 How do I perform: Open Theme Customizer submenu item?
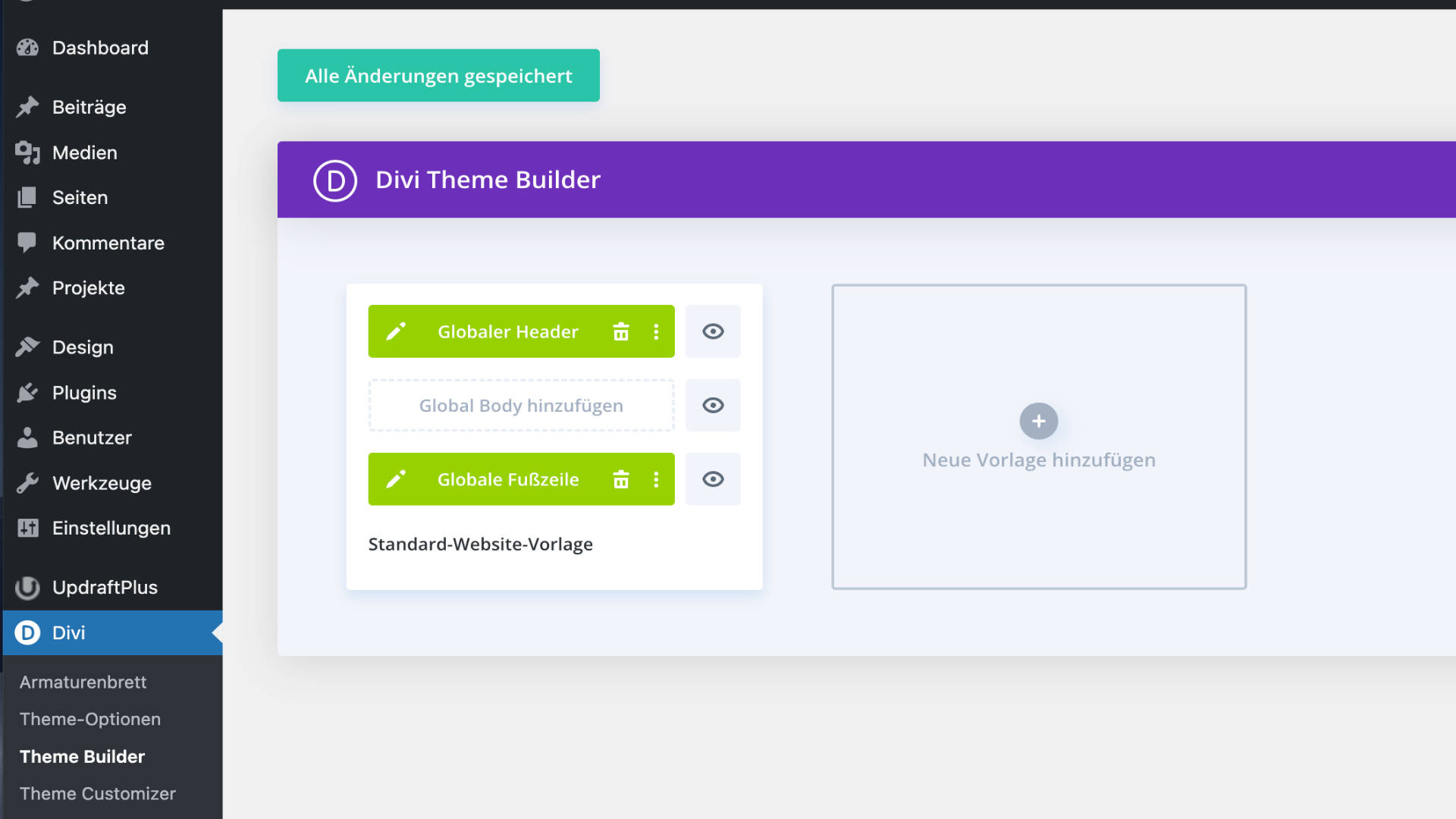pyautogui.click(x=97, y=793)
